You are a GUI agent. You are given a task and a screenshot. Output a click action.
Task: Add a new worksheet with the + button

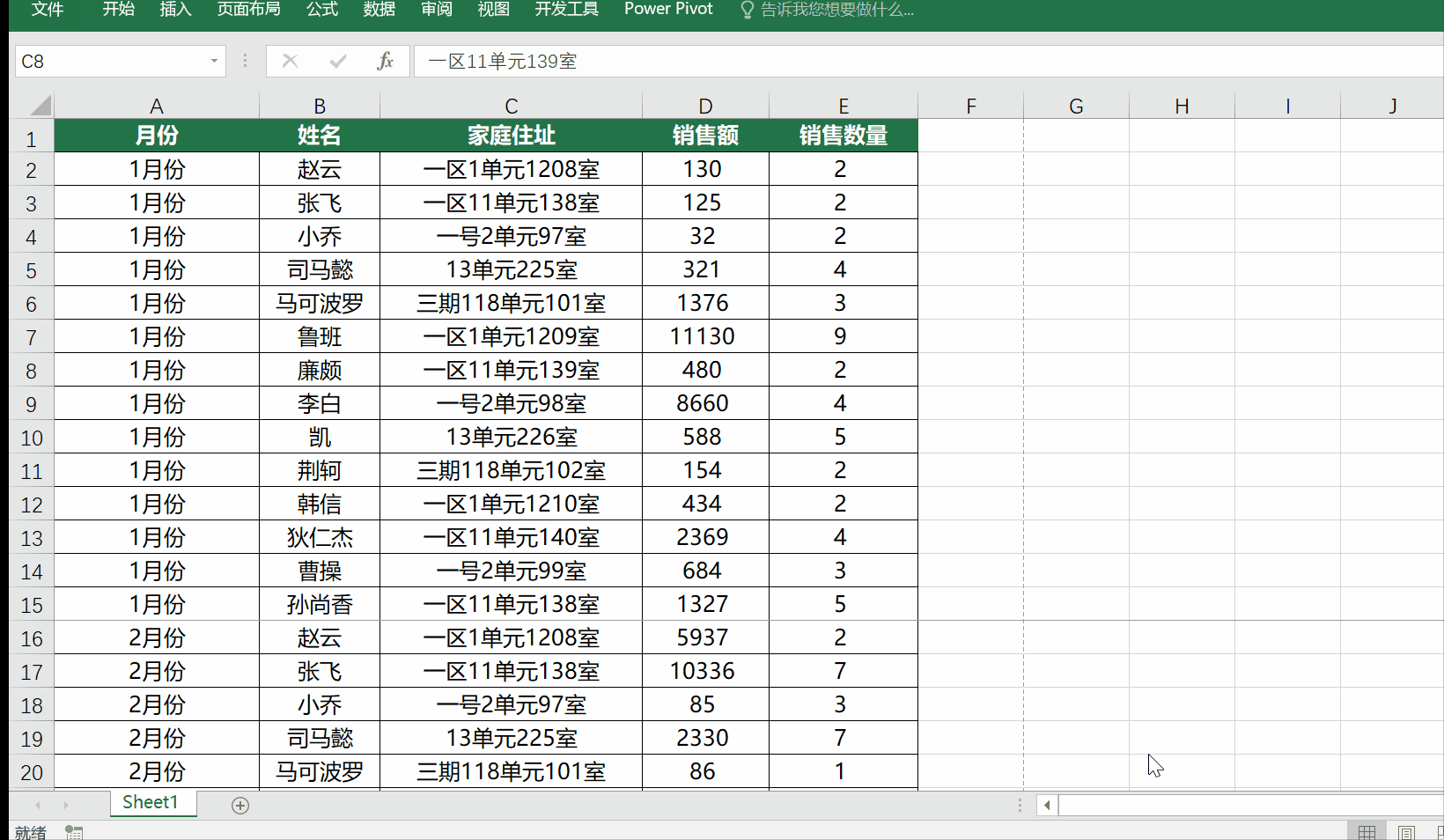(x=239, y=804)
